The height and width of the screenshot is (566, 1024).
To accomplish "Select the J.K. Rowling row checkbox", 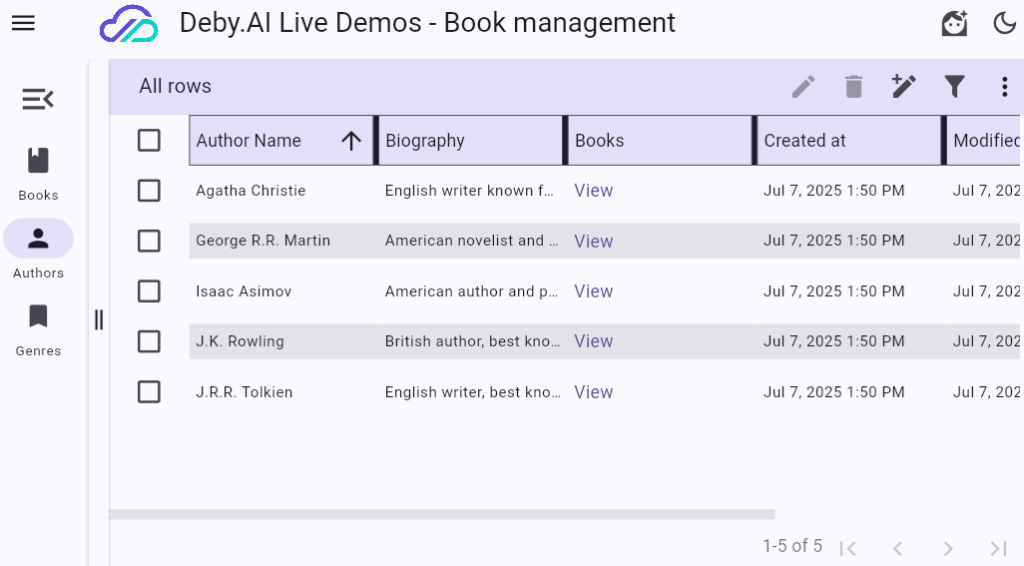I will coord(149,341).
